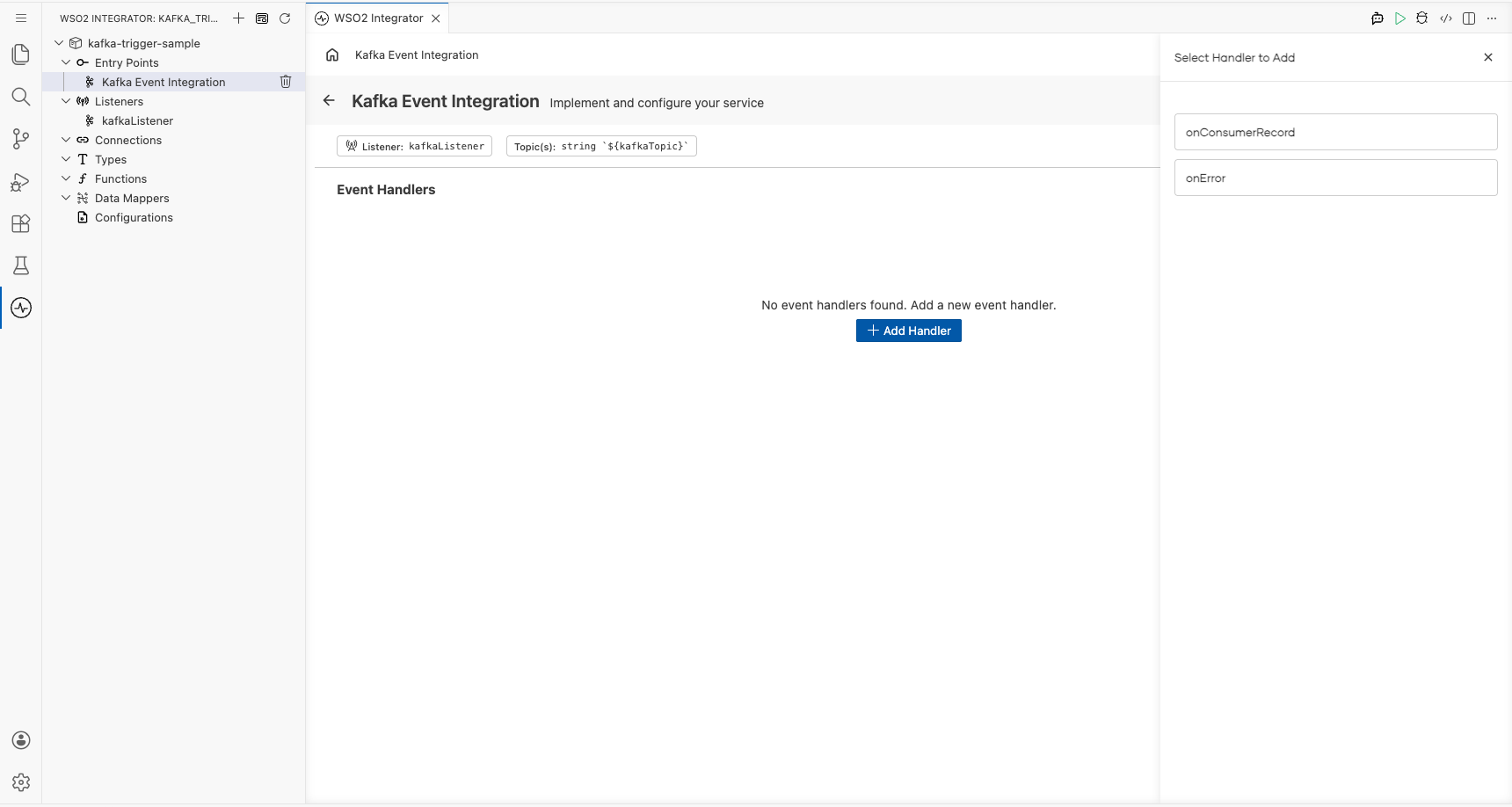Open the Search view
This screenshot has width=1512, height=807.
click(21, 97)
